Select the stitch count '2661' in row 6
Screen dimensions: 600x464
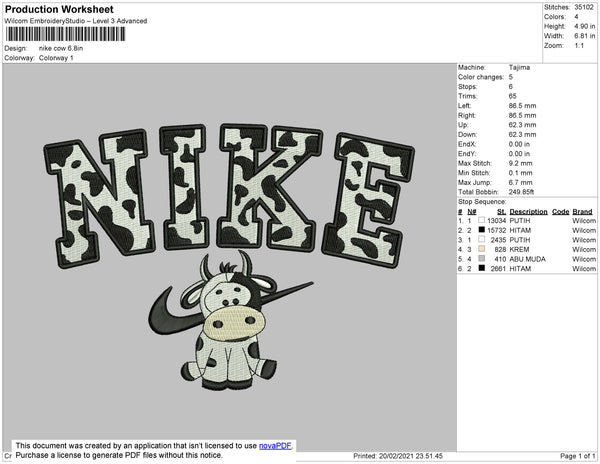point(499,269)
